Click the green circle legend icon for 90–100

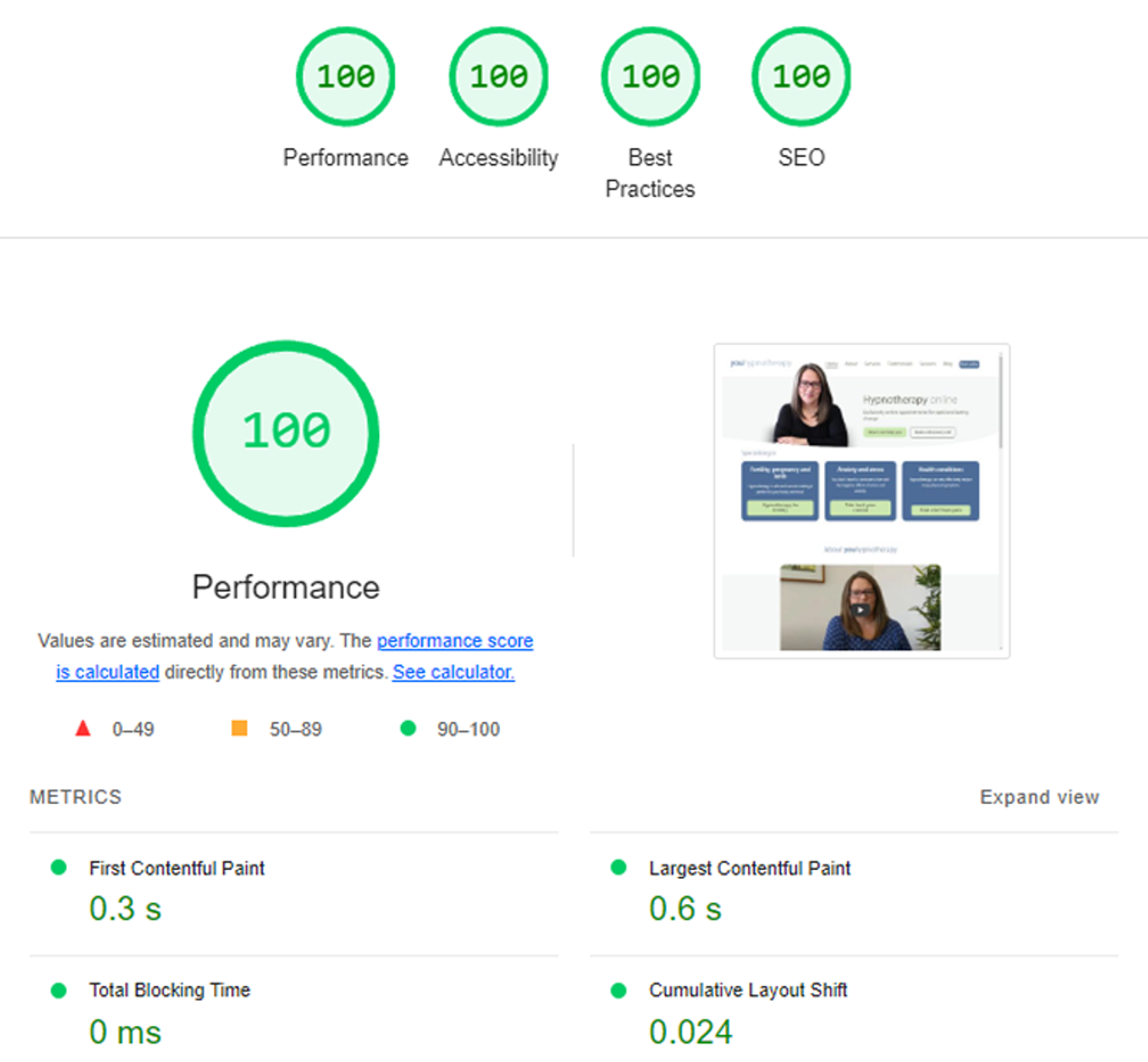tap(410, 727)
